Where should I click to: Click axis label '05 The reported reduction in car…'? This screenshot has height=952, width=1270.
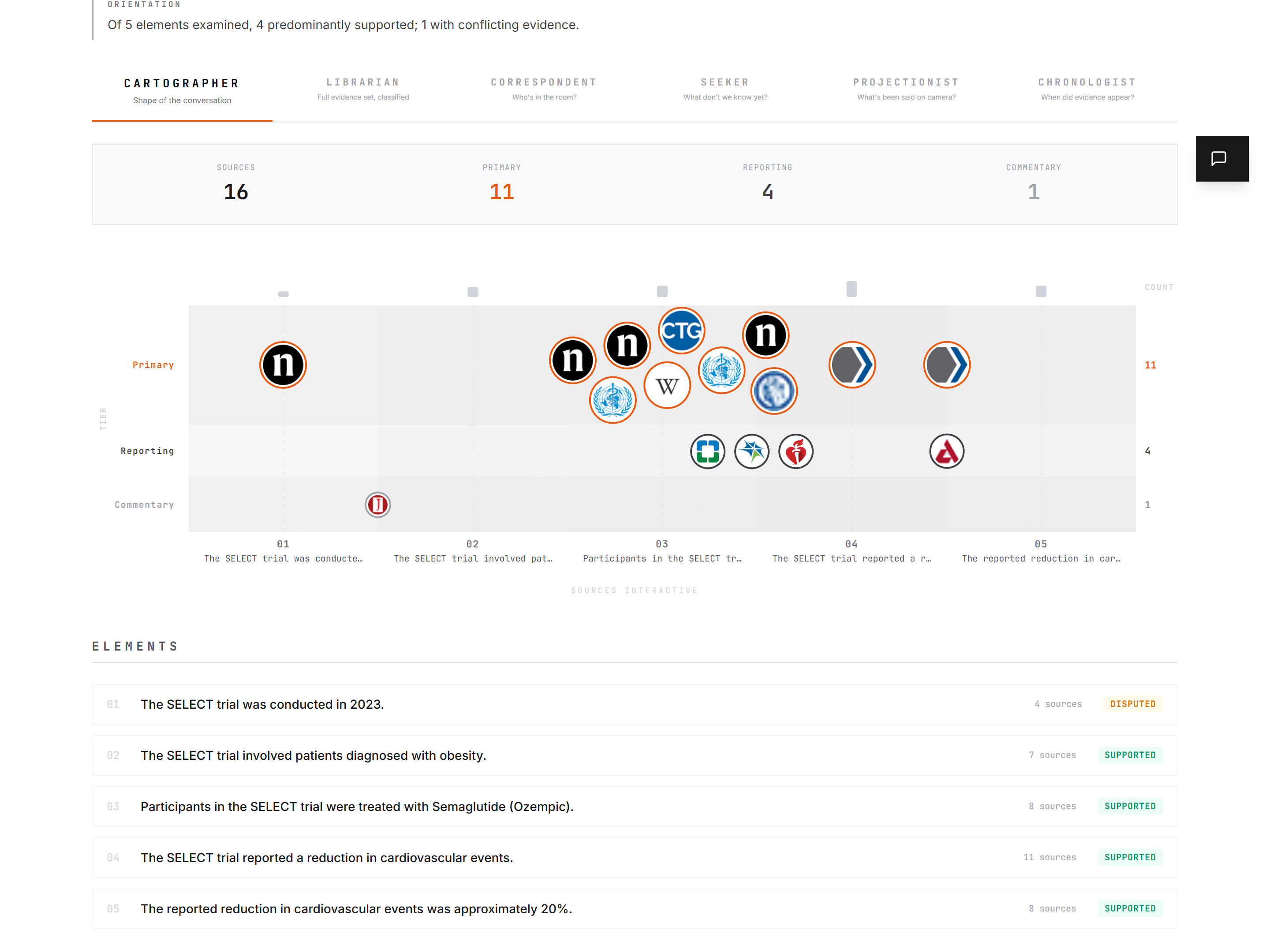[1041, 551]
